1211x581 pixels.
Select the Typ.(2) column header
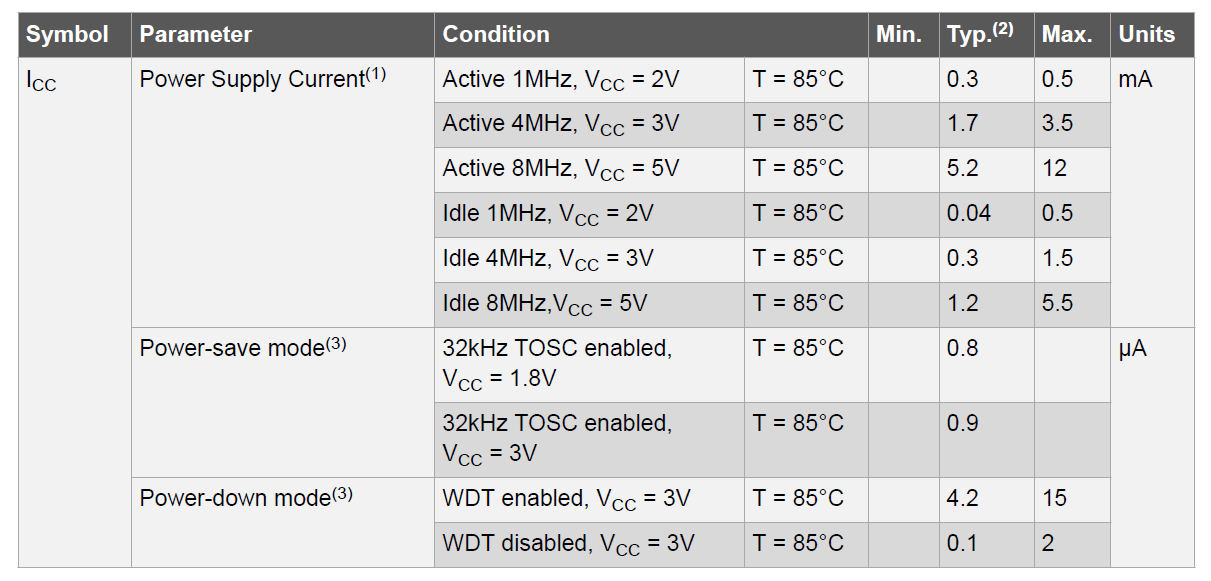[980, 35]
